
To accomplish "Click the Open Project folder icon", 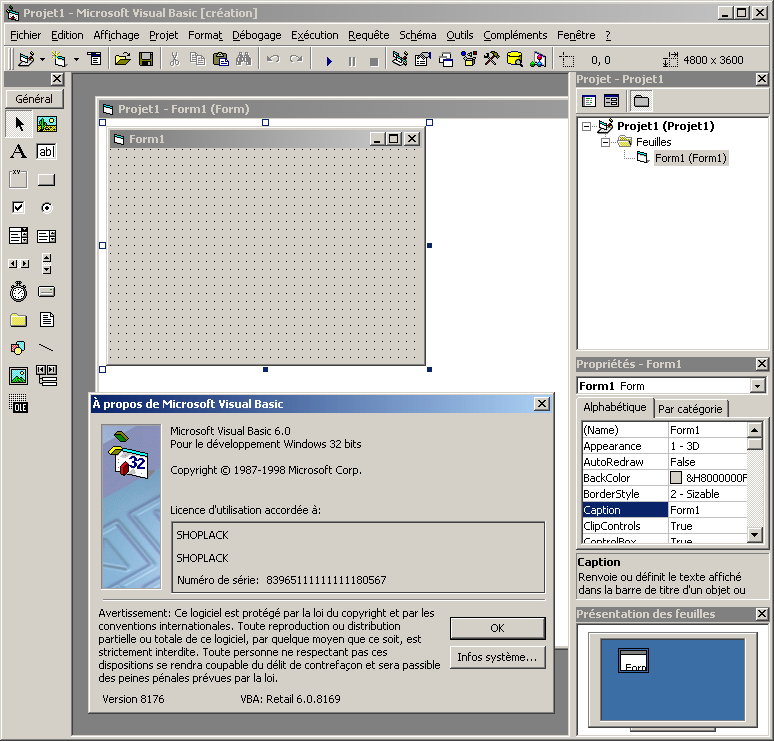I will [122, 60].
